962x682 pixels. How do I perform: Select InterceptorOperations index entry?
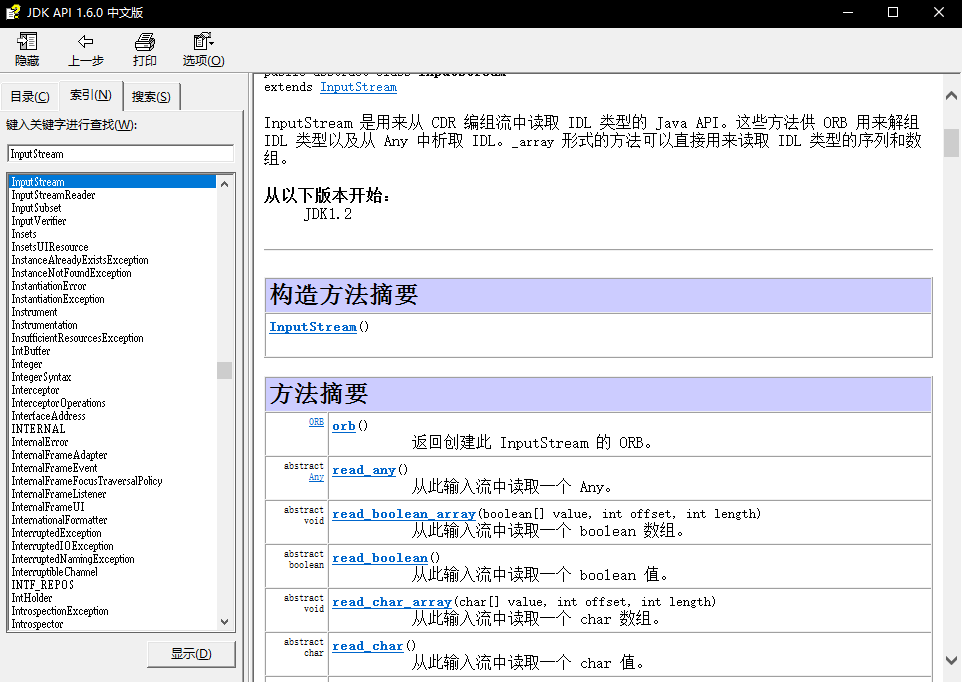[58, 403]
